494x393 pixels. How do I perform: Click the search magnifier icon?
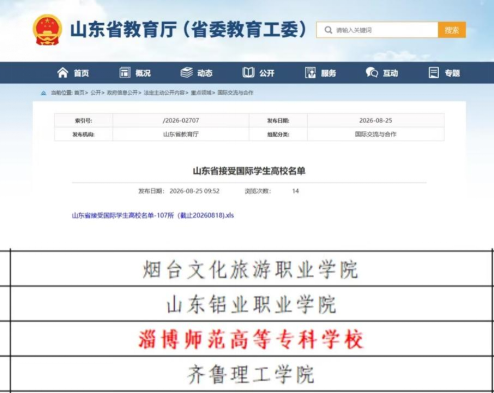pyautogui.click(x=328, y=30)
